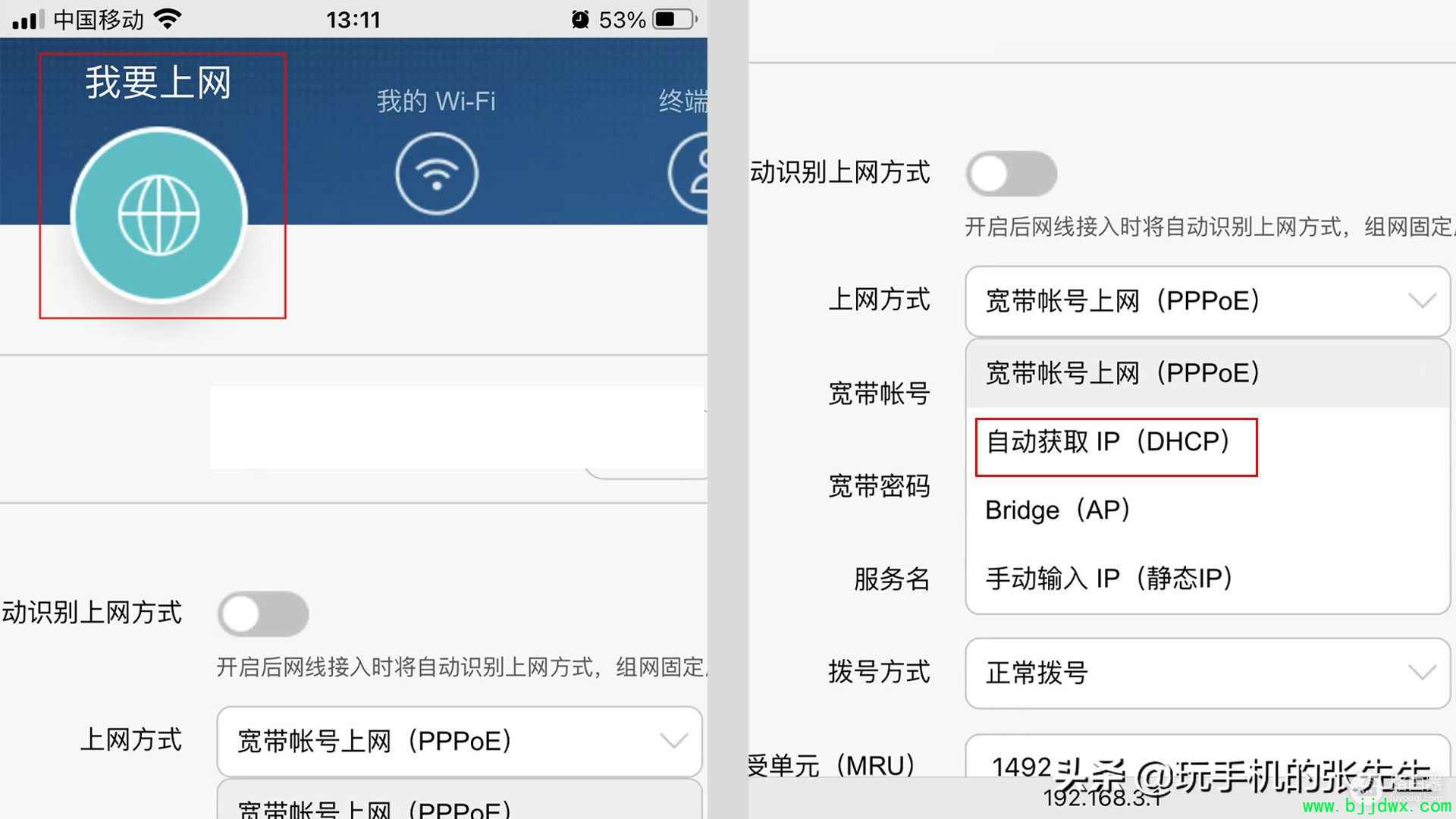The width and height of the screenshot is (1456, 819).
Task: Switch to 我的 Wi-Fi tab label
Action: click(436, 101)
